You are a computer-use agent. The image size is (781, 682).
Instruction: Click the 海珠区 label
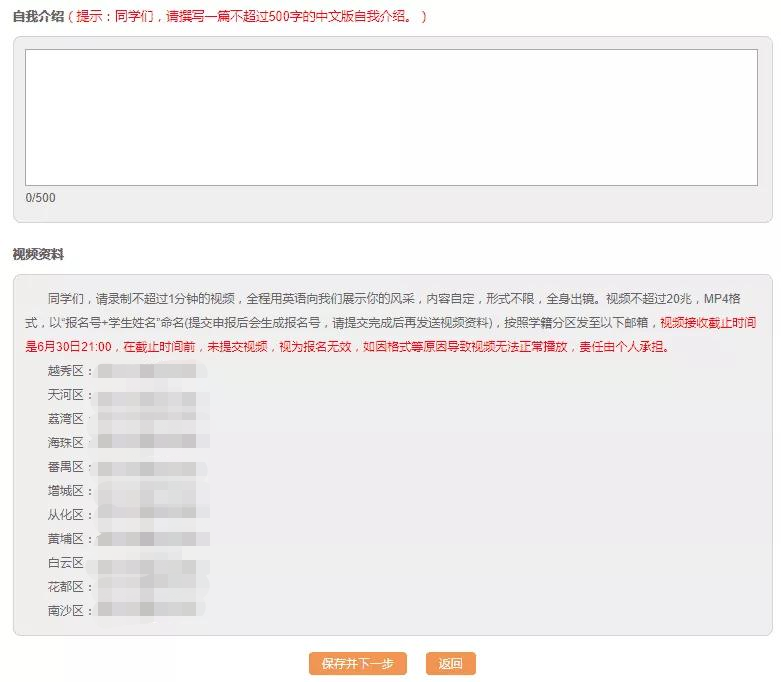pos(66,443)
